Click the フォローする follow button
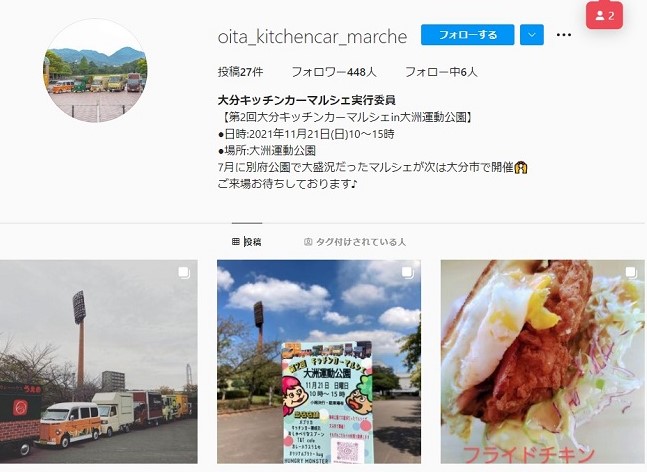 click(467, 35)
